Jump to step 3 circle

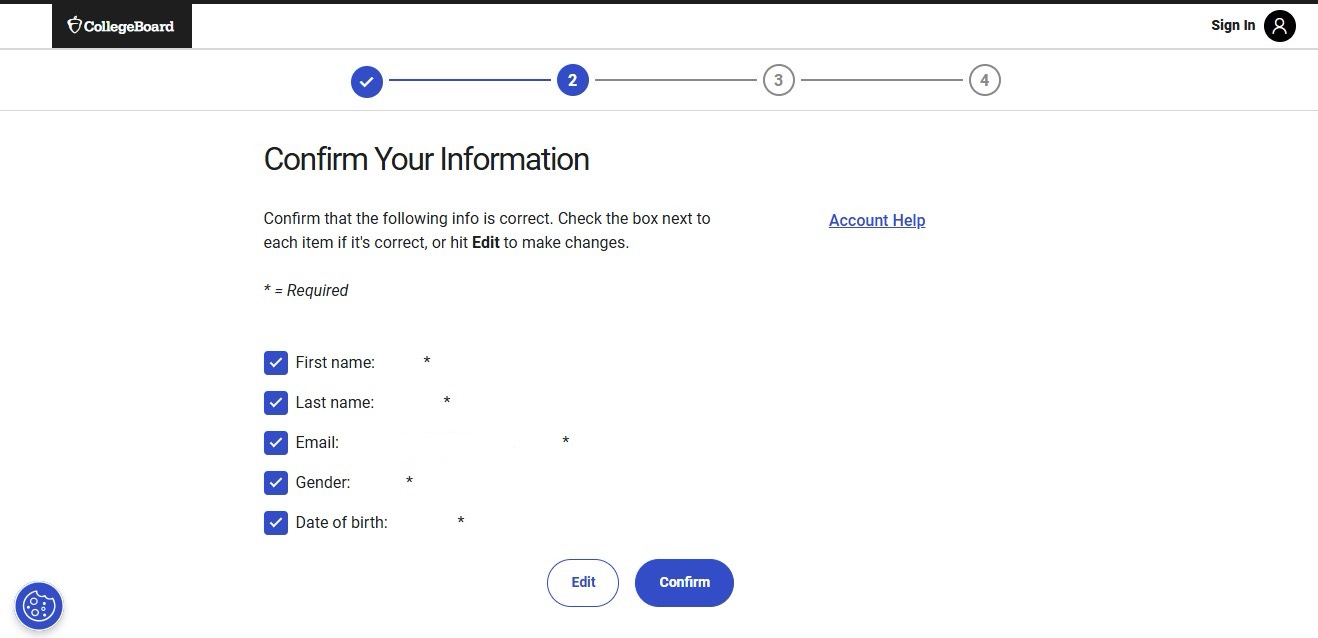(778, 81)
